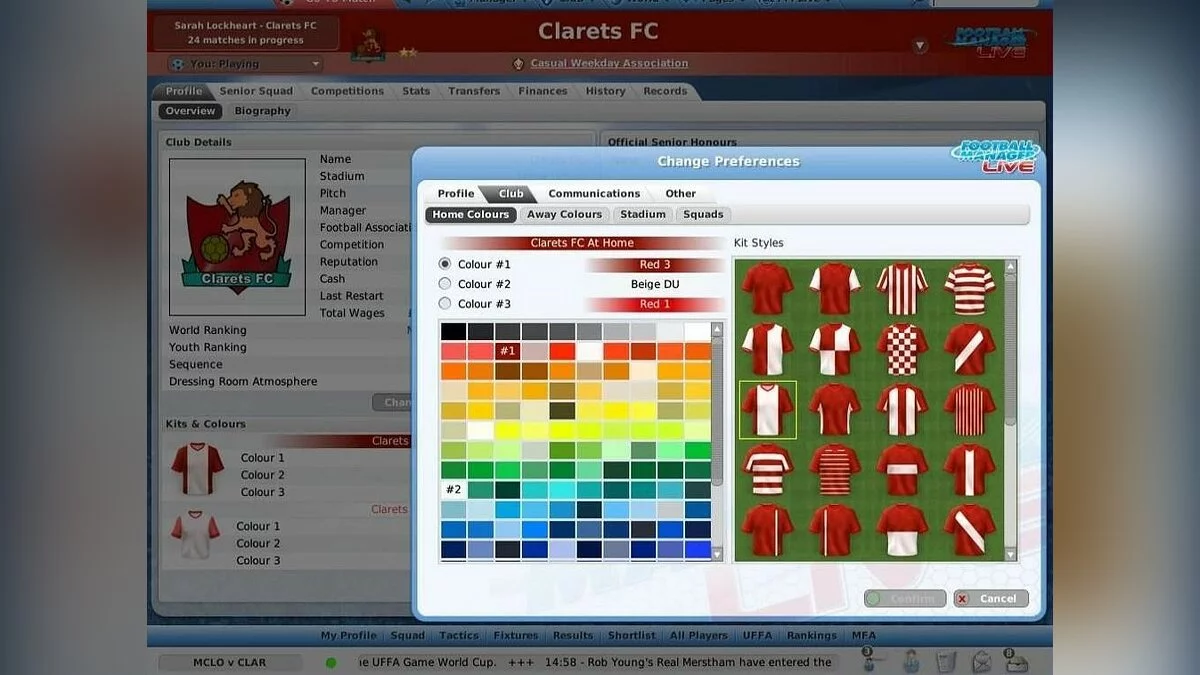Expand the round arrow menu near Clarets FC title

point(921,46)
